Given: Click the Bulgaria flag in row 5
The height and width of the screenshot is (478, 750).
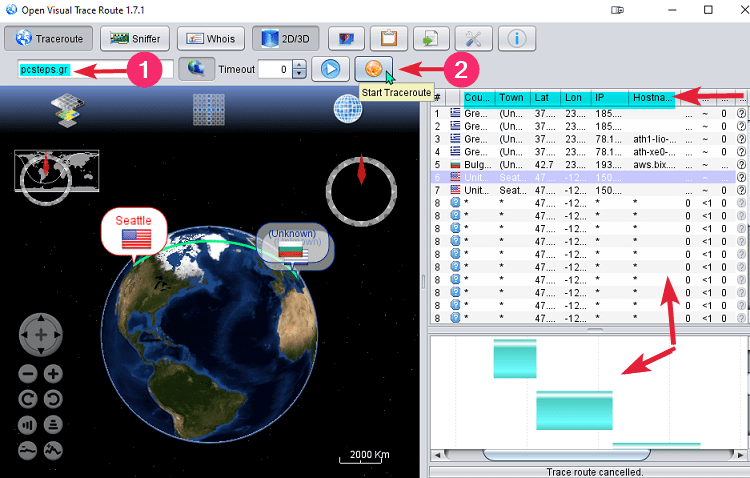Looking at the screenshot, I should click(x=455, y=164).
